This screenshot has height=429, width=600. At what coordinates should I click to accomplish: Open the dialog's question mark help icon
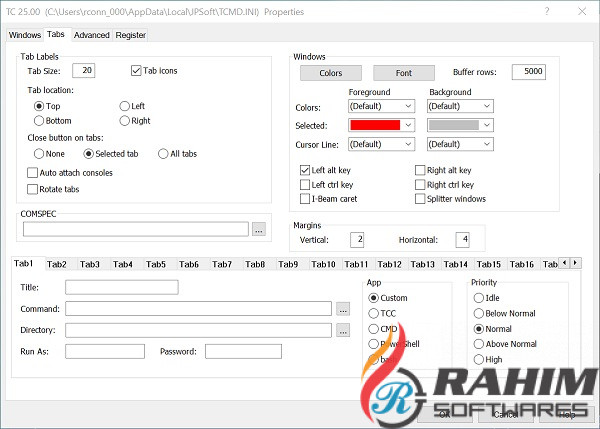click(547, 11)
